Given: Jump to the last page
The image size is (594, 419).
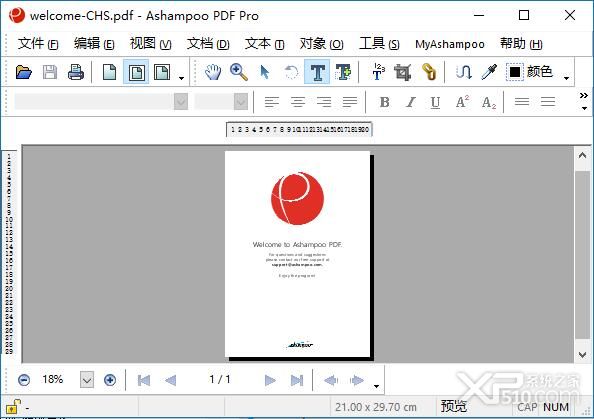Looking at the screenshot, I should (x=297, y=380).
